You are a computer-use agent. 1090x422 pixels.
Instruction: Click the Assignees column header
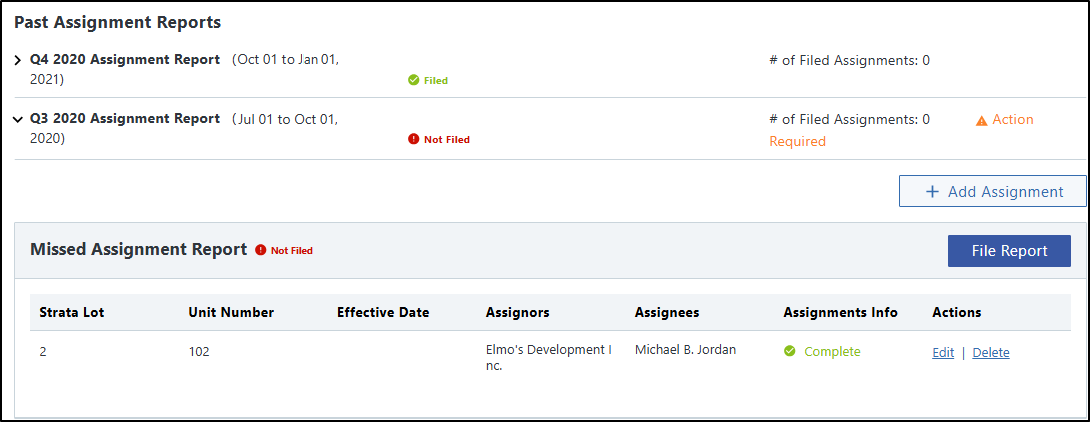(x=667, y=313)
